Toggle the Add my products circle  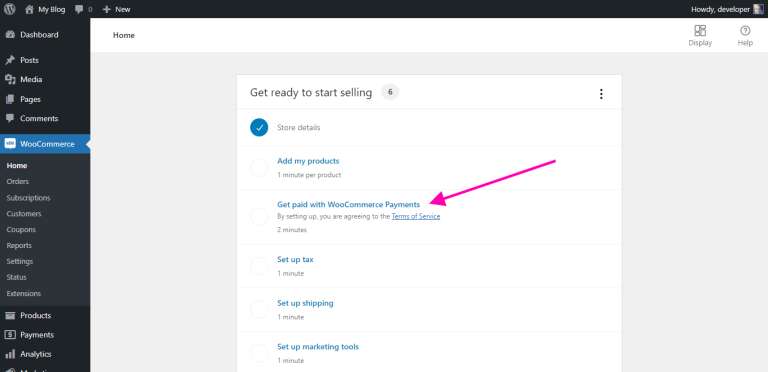click(259, 168)
